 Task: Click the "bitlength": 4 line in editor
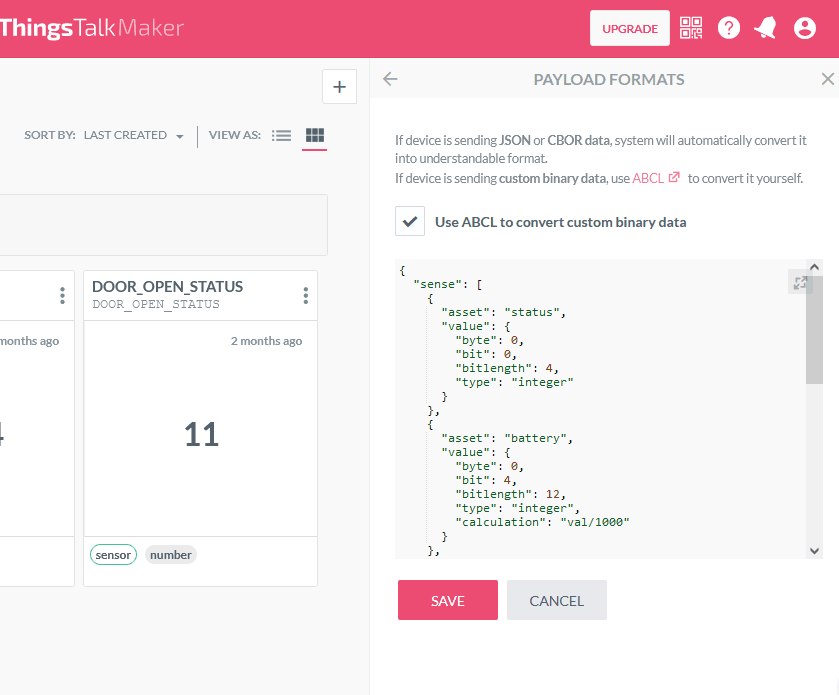[507, 368]
